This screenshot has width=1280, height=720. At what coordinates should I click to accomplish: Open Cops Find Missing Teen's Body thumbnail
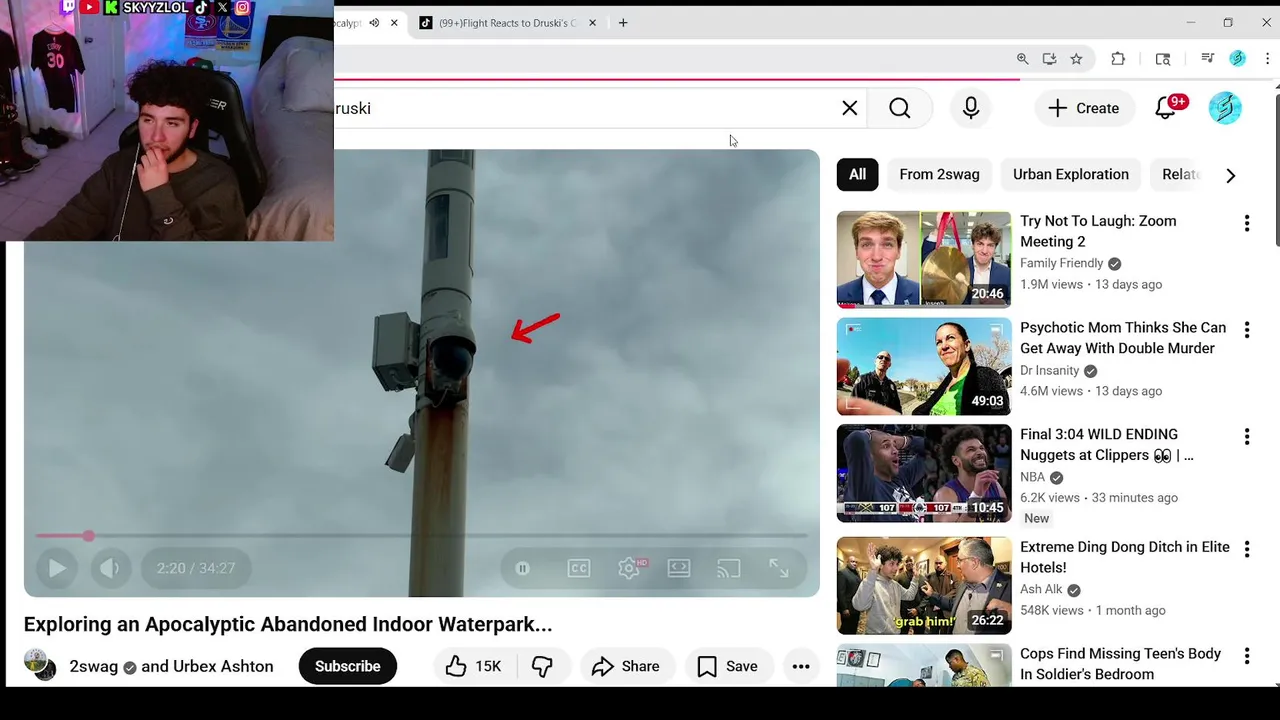[x=924, y=665]
